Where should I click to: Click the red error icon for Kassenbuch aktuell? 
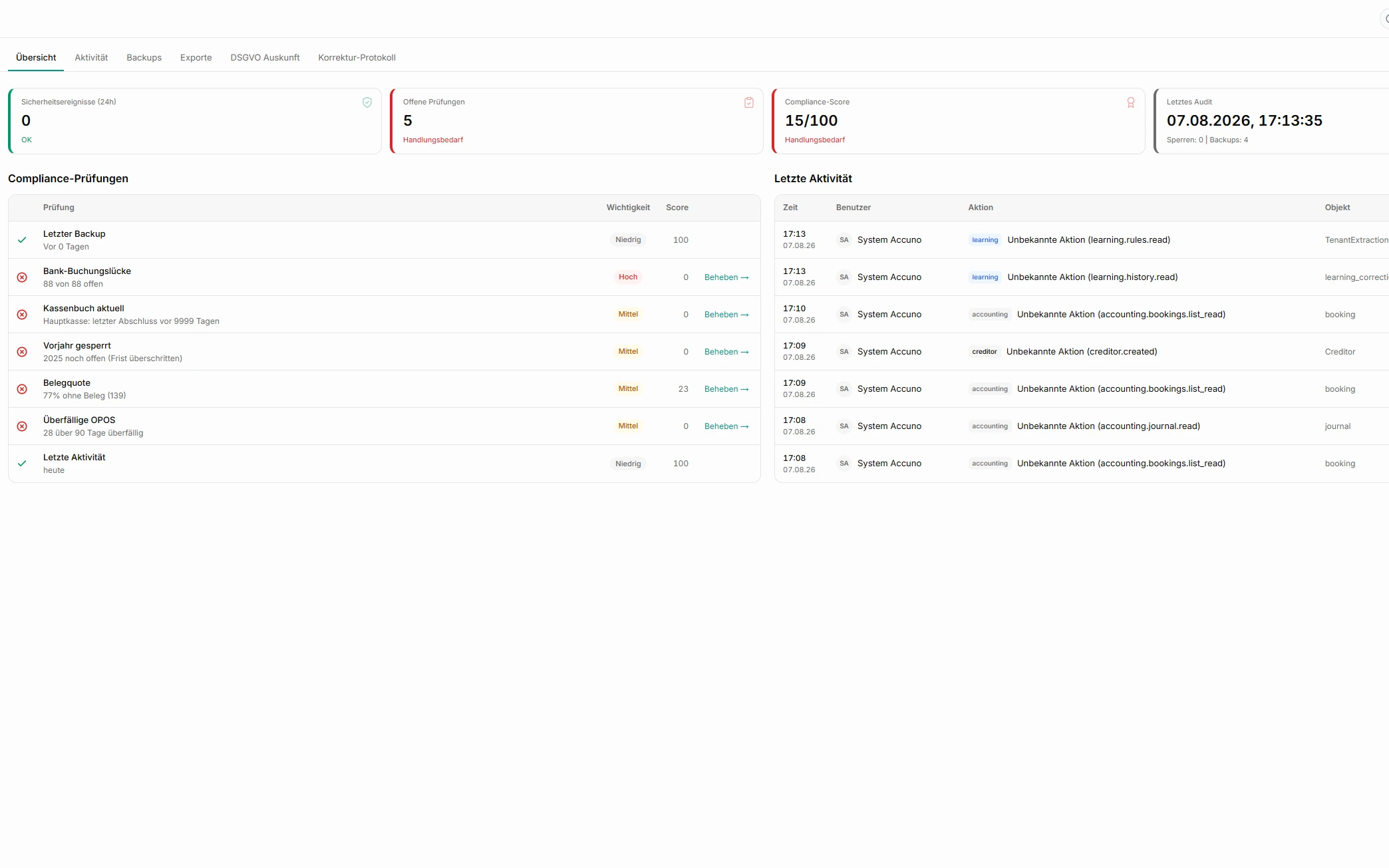[22, 315]
